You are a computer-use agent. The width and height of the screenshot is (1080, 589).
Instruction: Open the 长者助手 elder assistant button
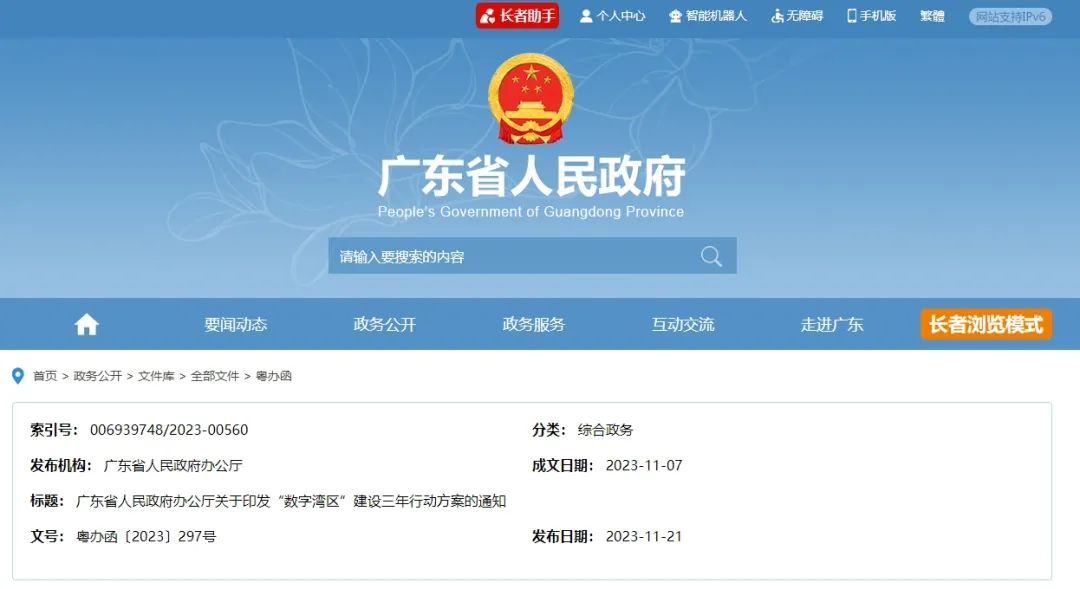point(517,16)
